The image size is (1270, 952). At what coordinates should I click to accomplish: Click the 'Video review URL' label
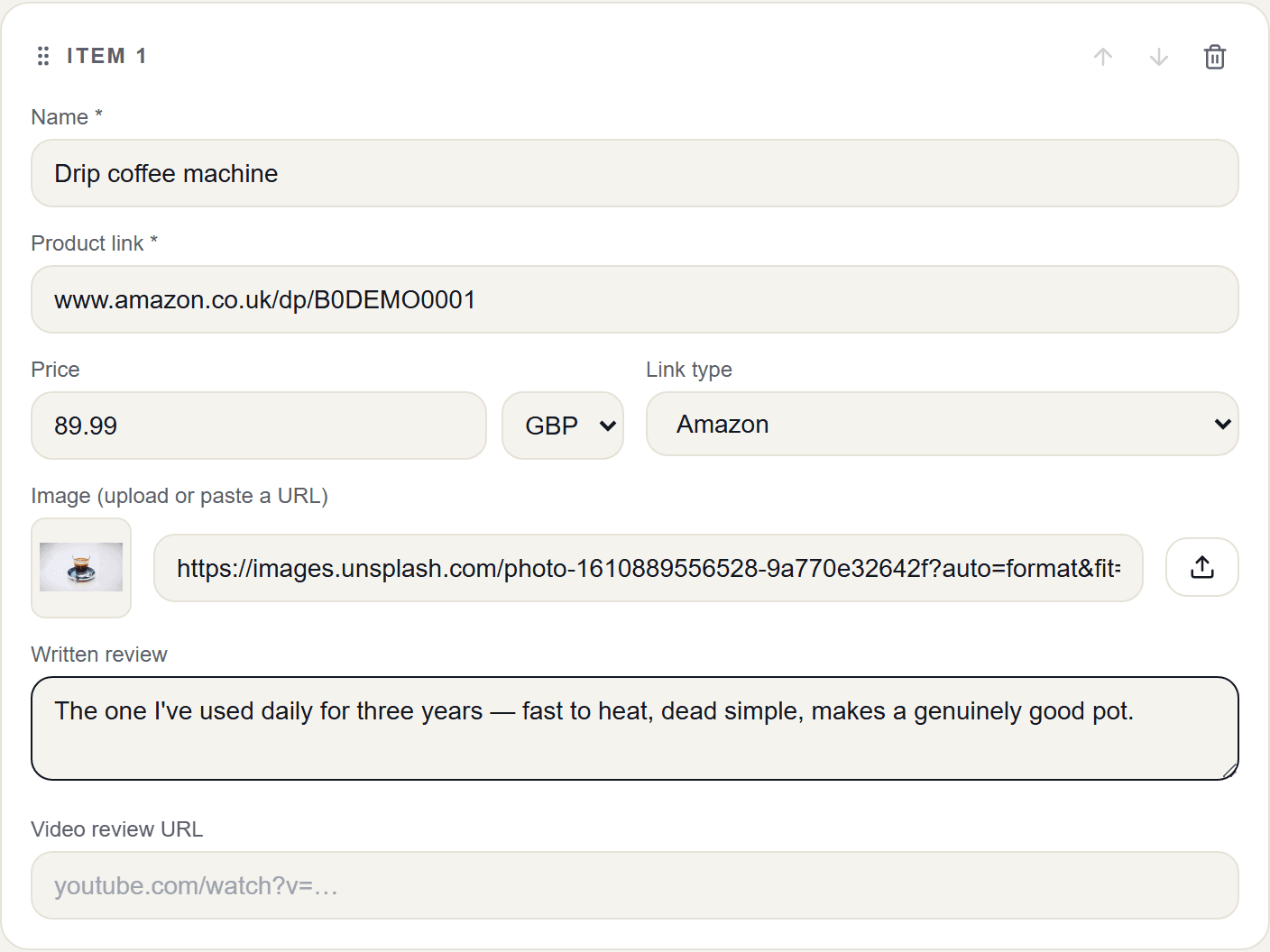[117, 829]
